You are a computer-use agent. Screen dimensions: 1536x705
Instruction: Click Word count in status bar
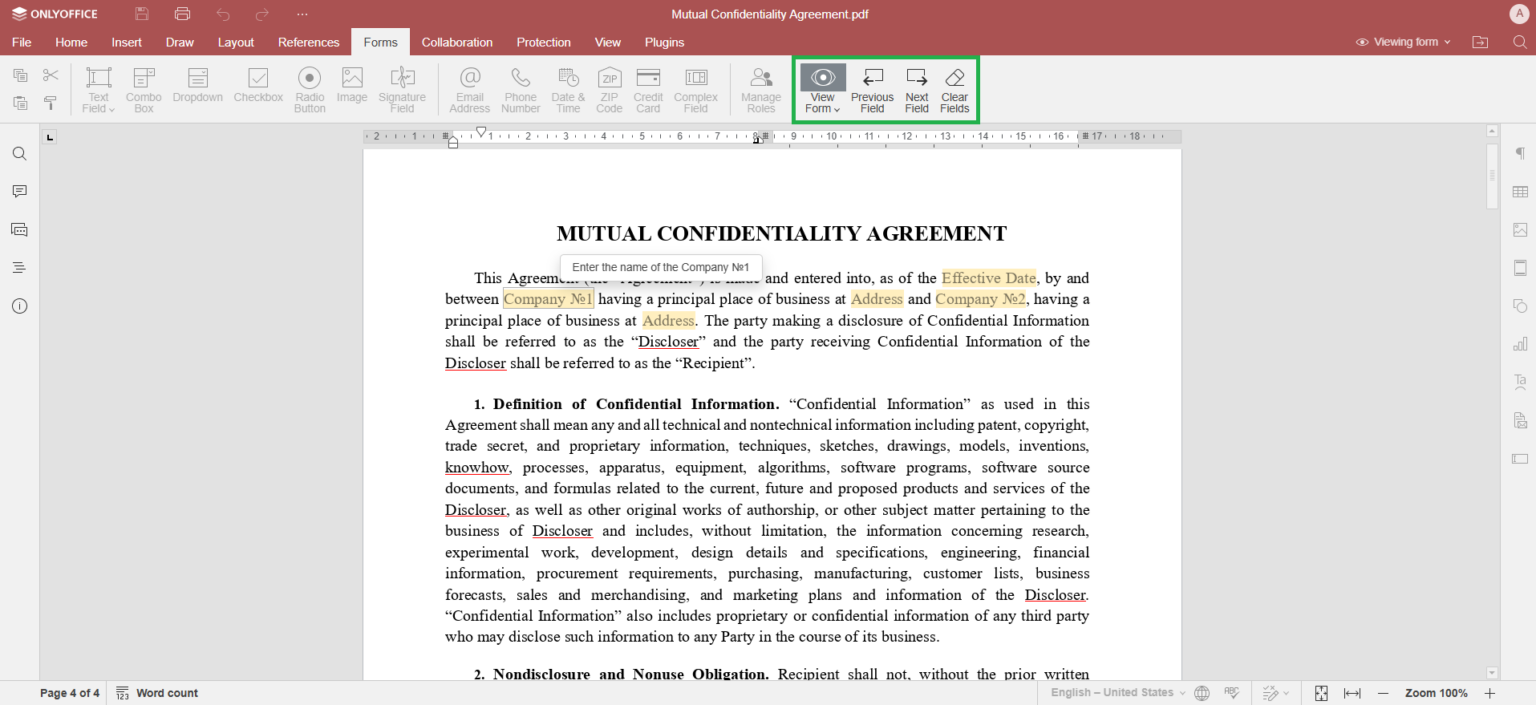157,693
